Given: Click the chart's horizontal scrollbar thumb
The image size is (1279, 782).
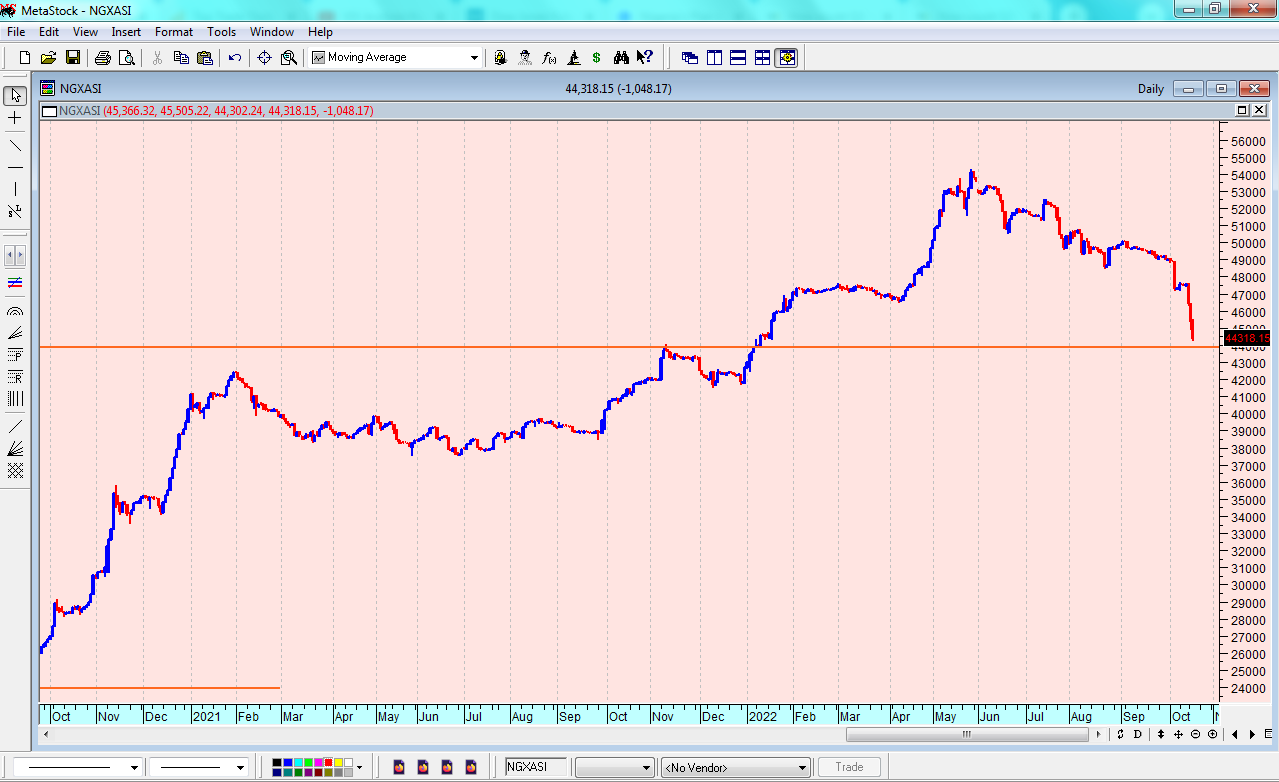Looking at the screenshot, I should coord(967,735).
